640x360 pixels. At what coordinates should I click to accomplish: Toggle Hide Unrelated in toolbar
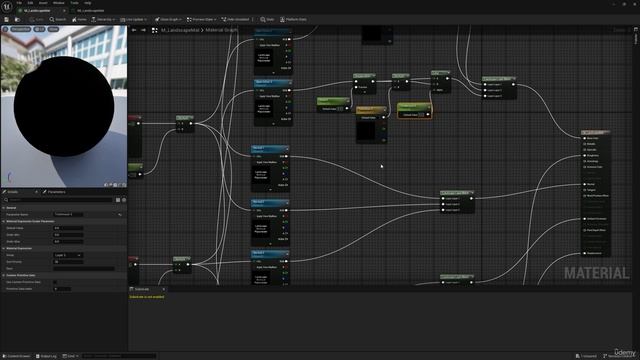point(236,19)
